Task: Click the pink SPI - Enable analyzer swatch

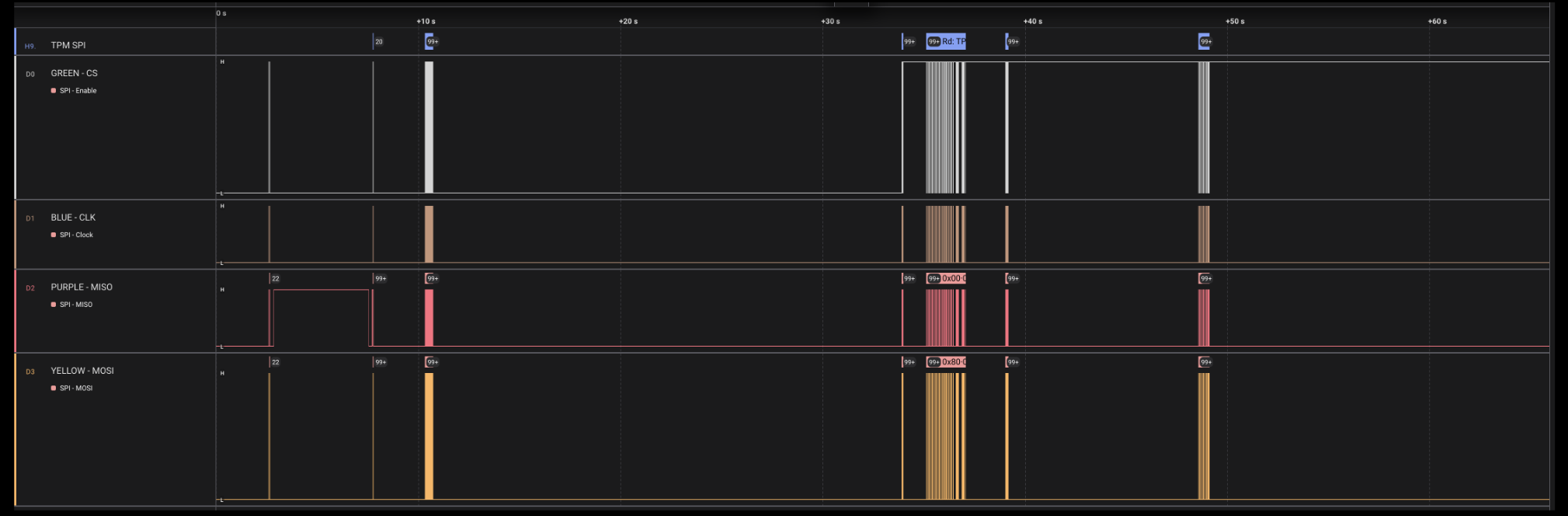Action: [x=54, y=91]
